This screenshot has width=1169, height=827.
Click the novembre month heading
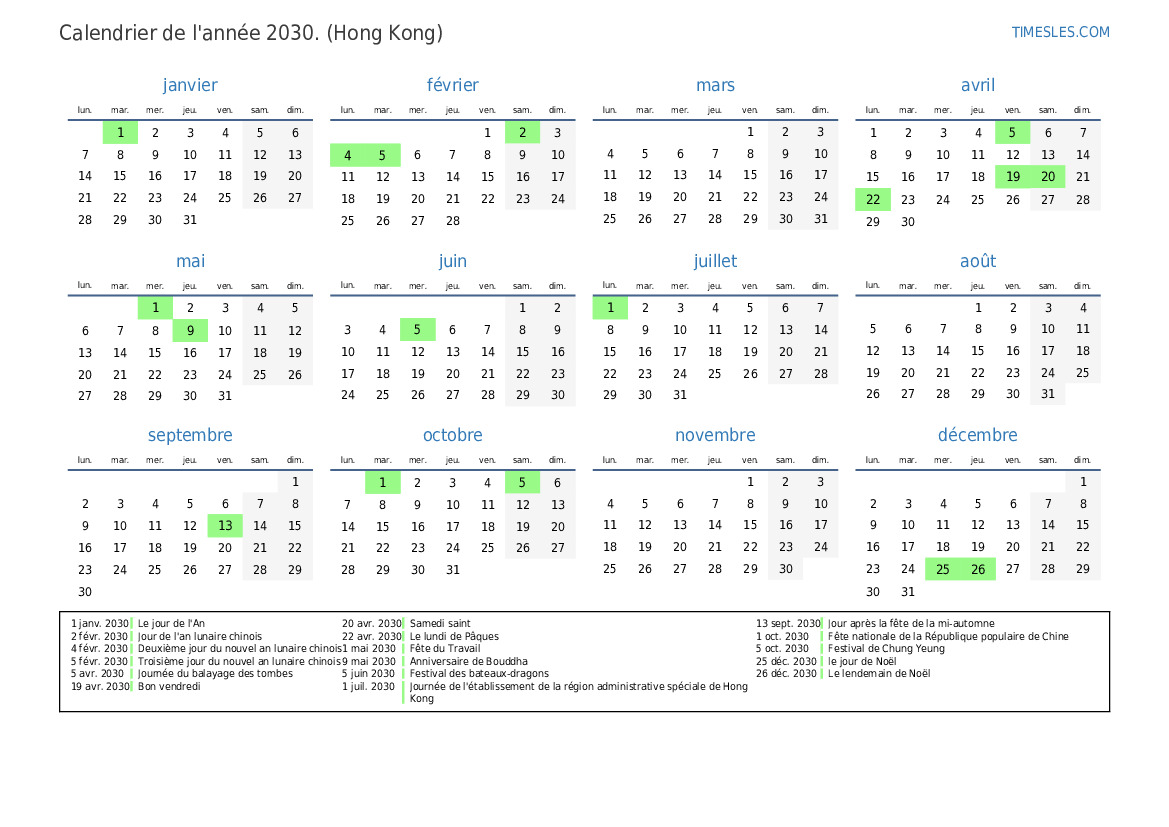[x=715, y=435]
